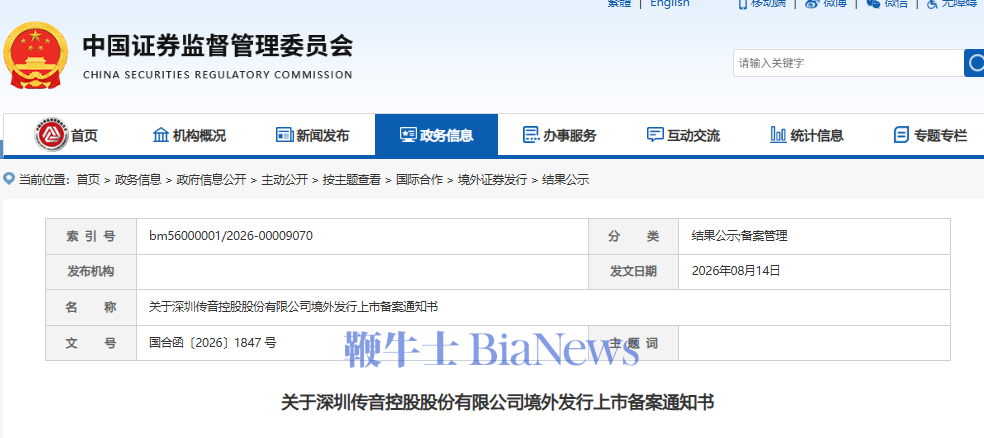Click the 文号 label cell

pos(91,343)
